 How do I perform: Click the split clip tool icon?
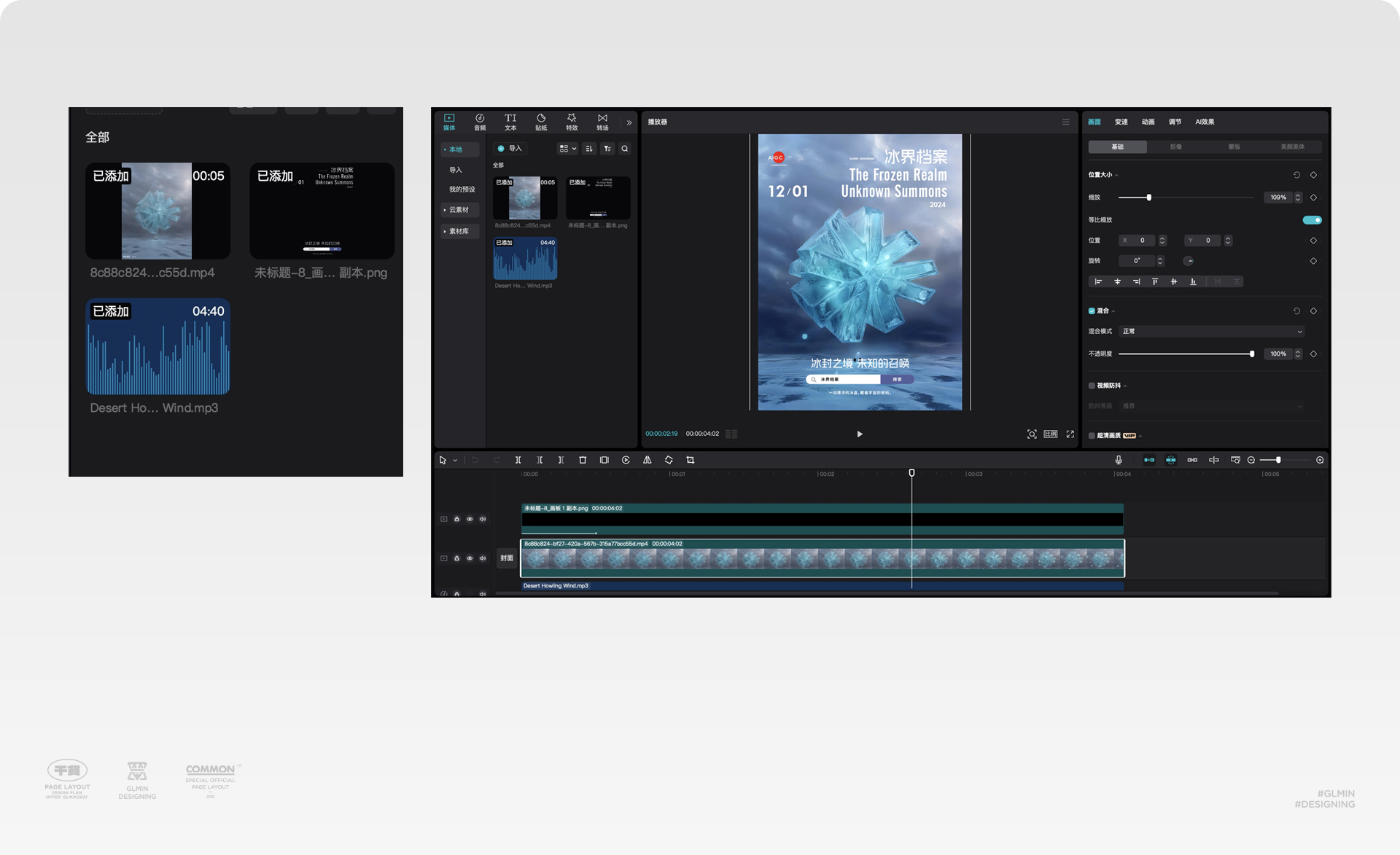click(518, 460)
